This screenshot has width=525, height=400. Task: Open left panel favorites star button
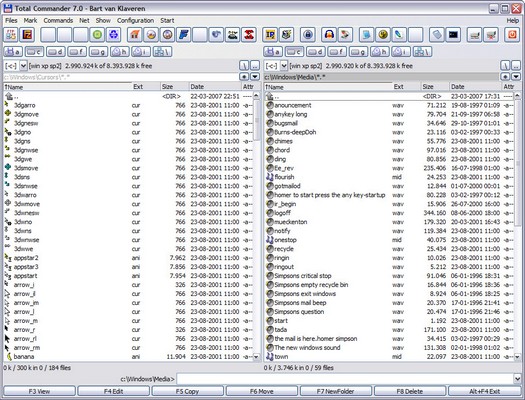[244, 77]
